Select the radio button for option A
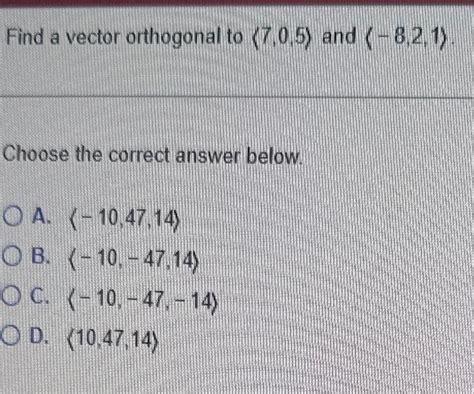This screenshot has width=474, height=394. coord(13,216)
